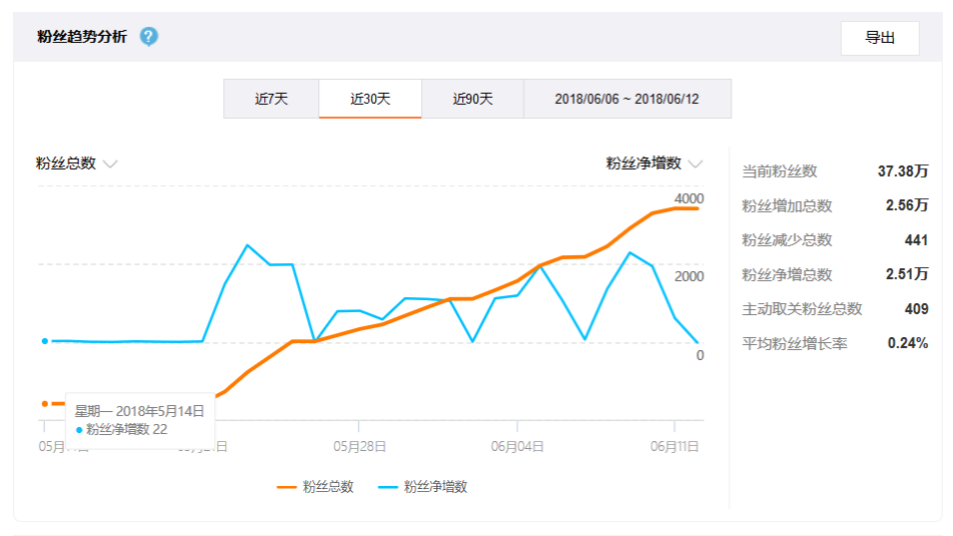Click the 粉丝趋势分析 panel title

pos(82,36)
